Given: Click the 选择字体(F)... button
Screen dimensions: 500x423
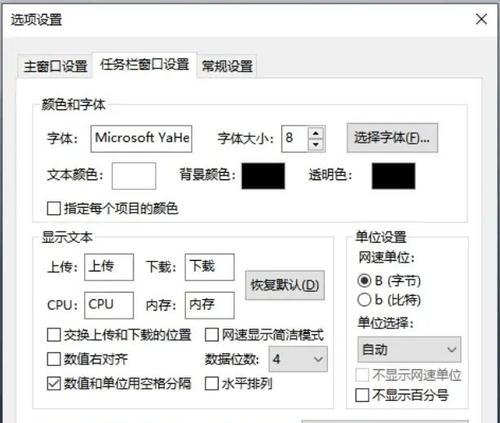Looking at the screenshot, I should click(x=392, y=138).
